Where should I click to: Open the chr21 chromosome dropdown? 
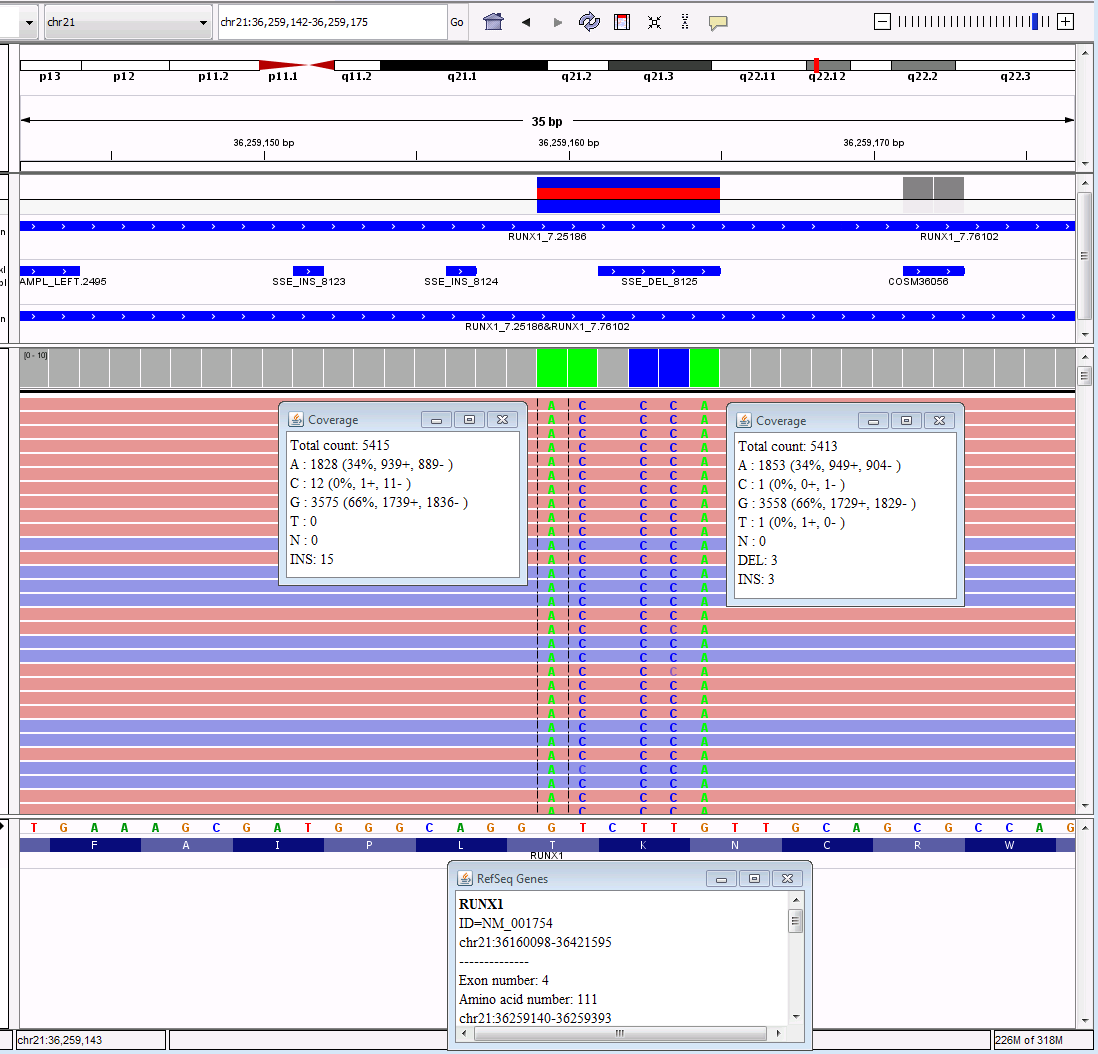click(x=128, y=22)
